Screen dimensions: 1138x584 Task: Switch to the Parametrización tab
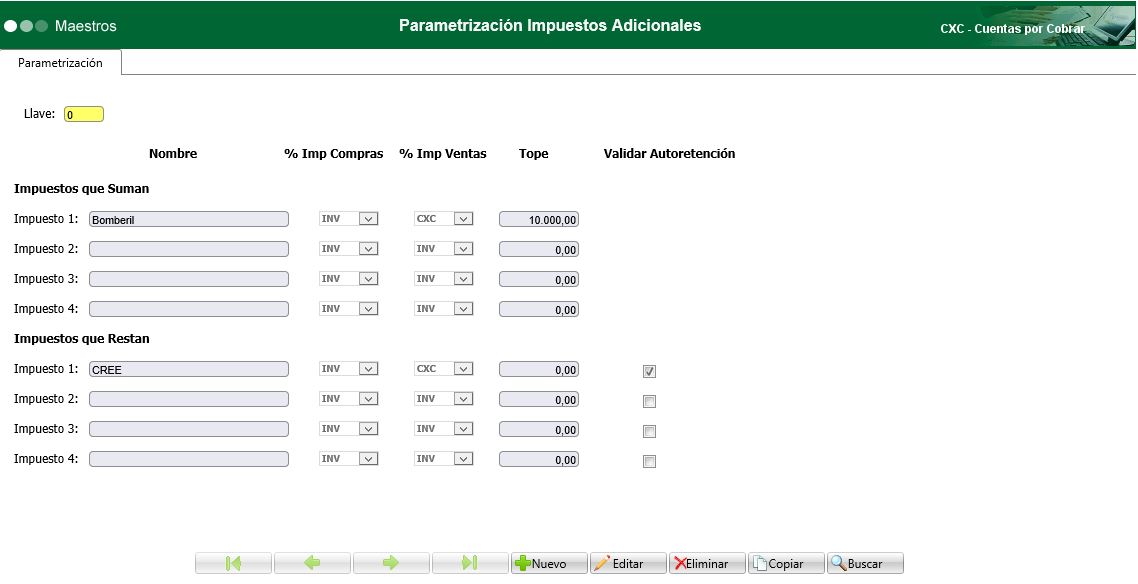pyautogui.click(x=60, y=62)
